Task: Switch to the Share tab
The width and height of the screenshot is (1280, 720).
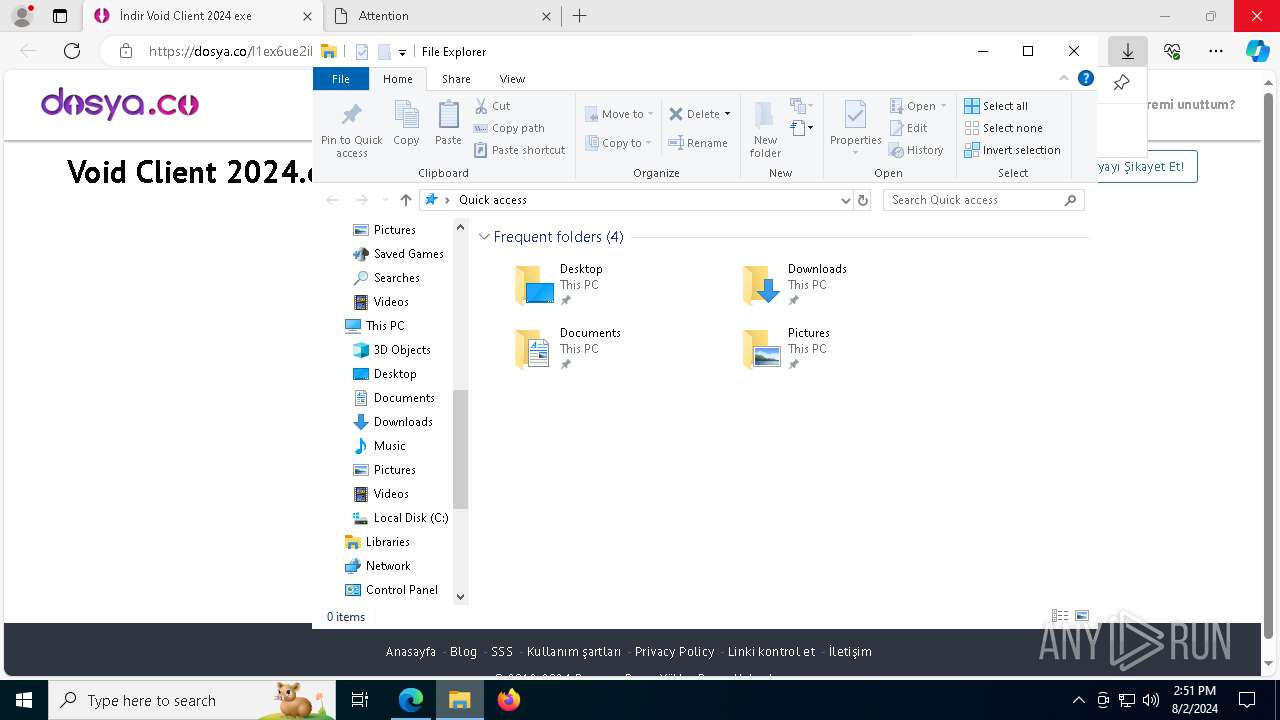Action: click(456, 79)
